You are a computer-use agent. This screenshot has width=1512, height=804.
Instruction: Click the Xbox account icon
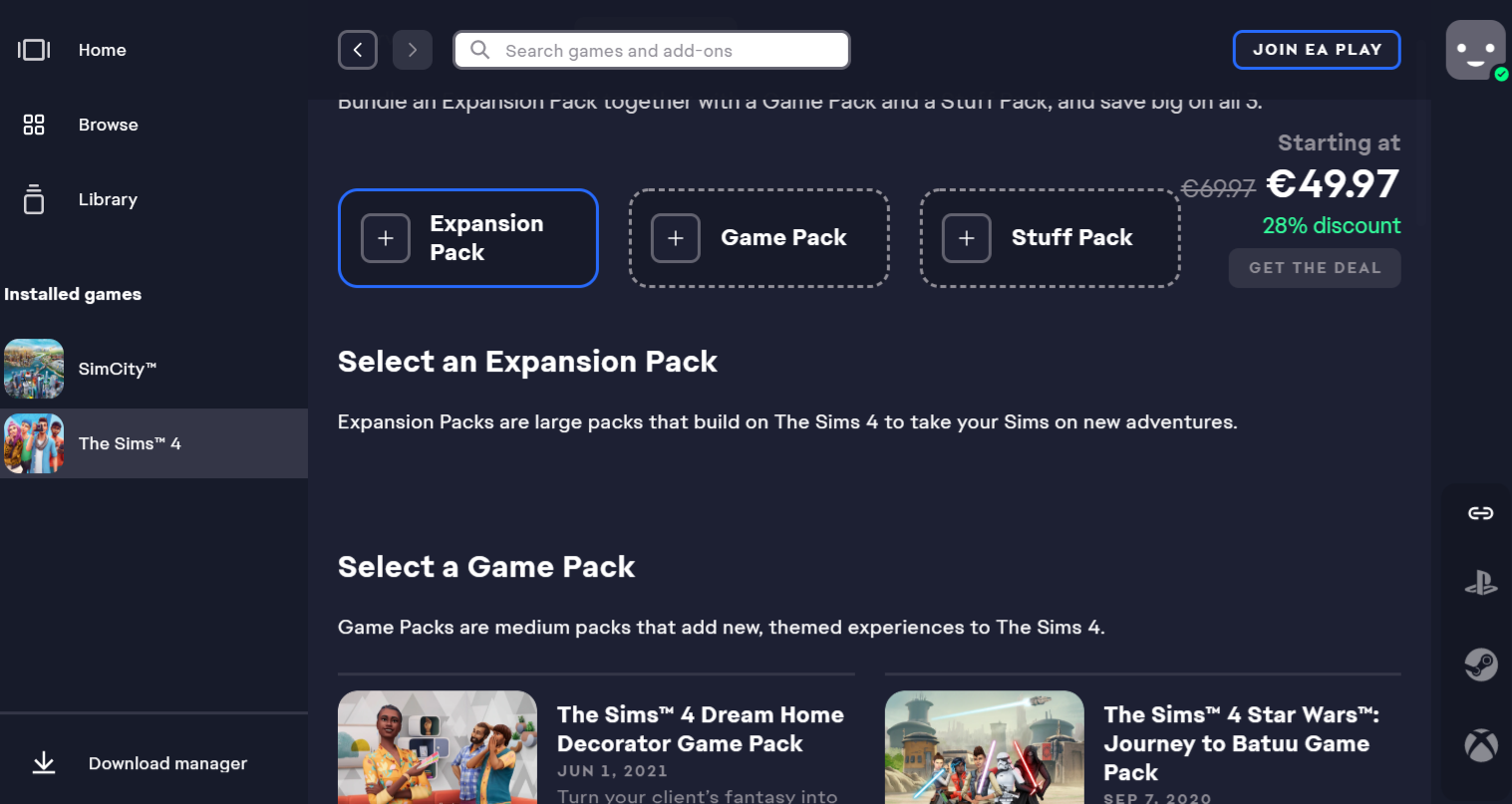pos(1480,744)
